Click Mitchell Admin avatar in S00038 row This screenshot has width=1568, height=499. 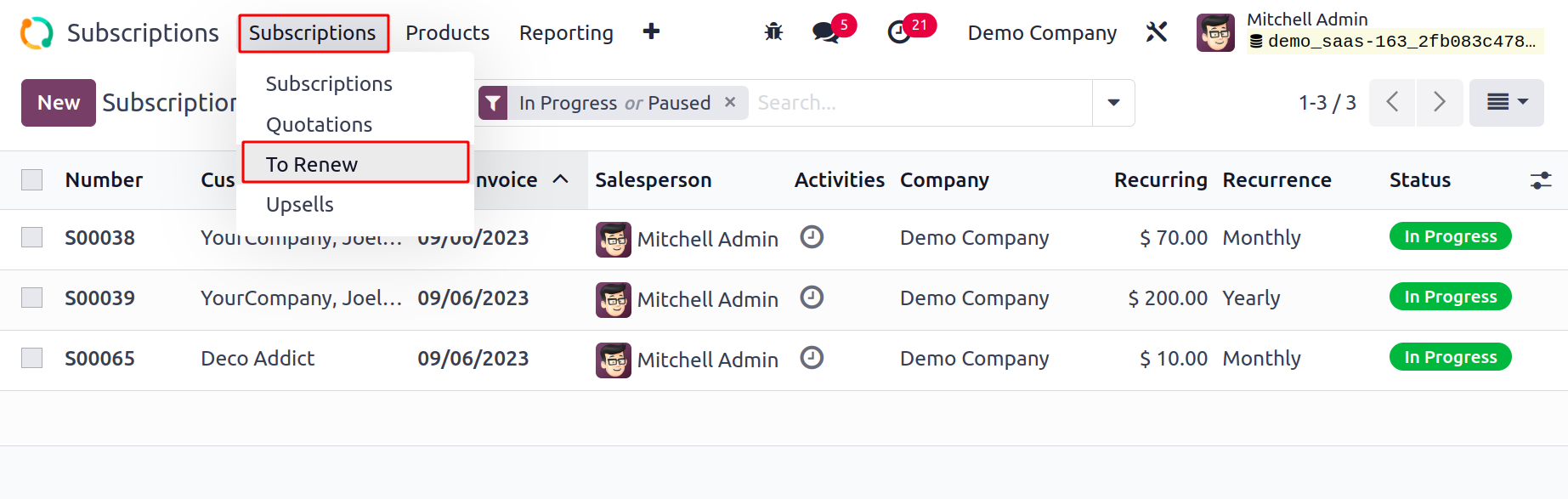pos(614,240)
